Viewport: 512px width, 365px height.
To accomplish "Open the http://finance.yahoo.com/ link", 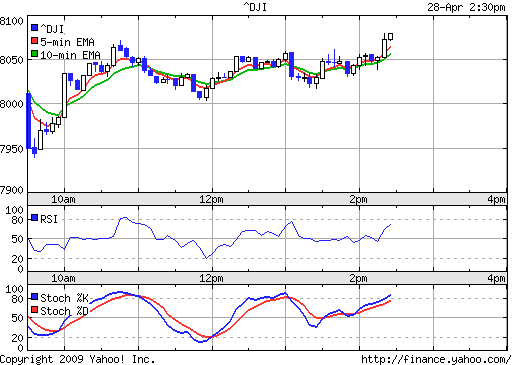I will point(436,359).
